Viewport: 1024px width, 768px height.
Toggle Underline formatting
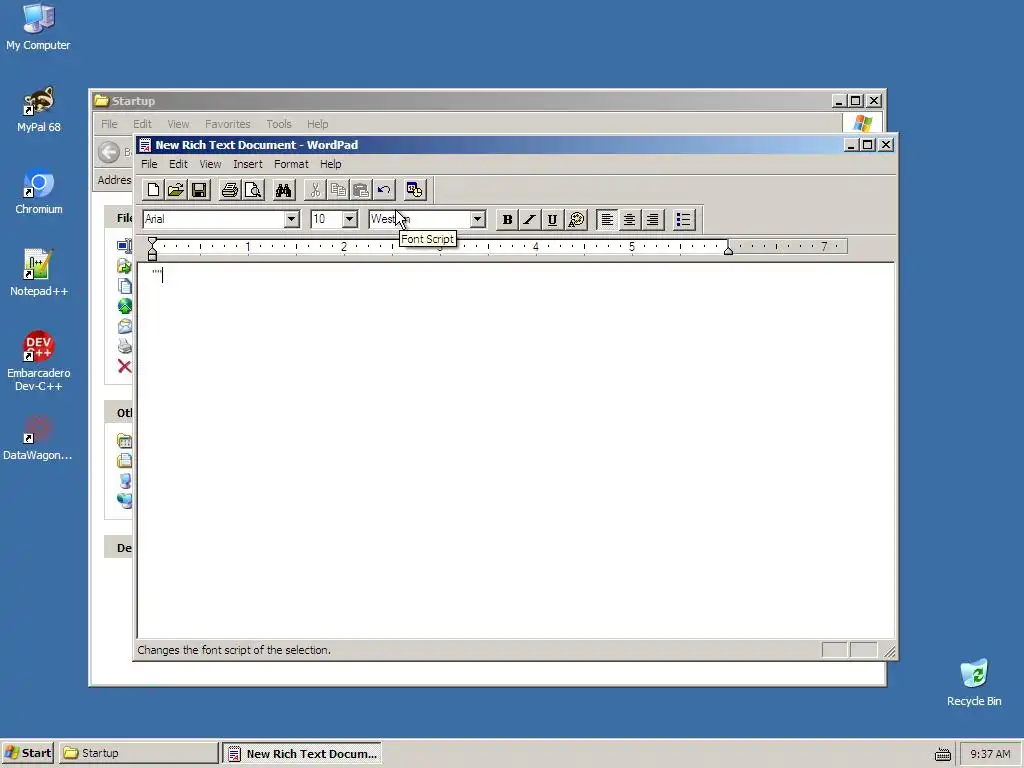552,219
